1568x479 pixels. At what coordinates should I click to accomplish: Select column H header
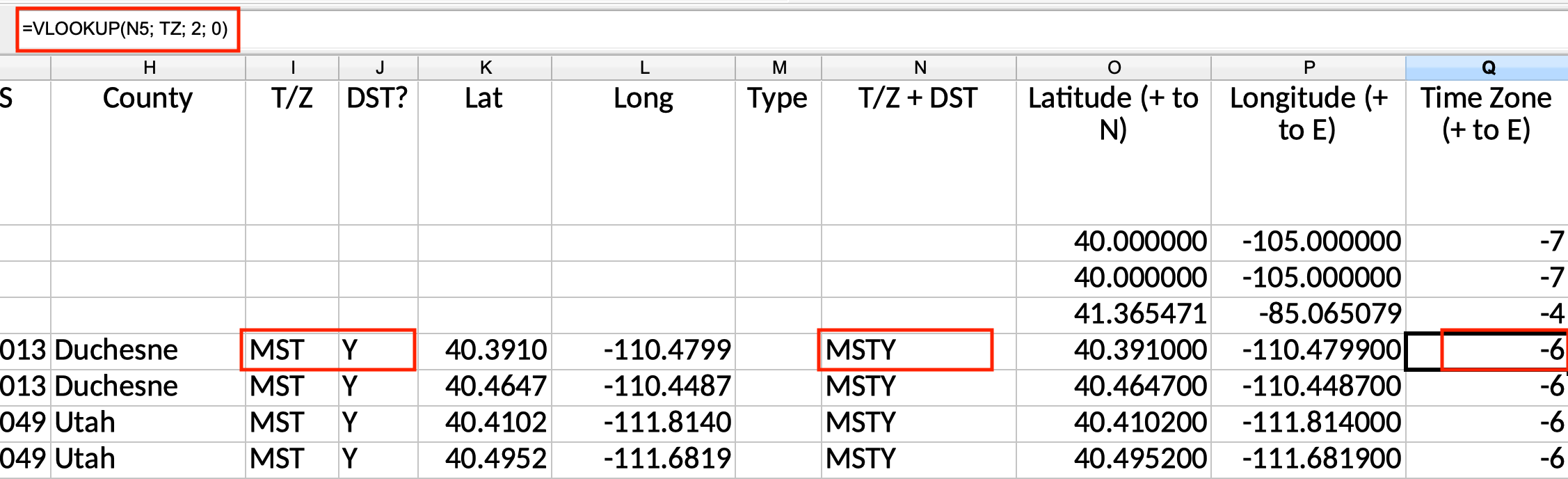click(148, 68)
